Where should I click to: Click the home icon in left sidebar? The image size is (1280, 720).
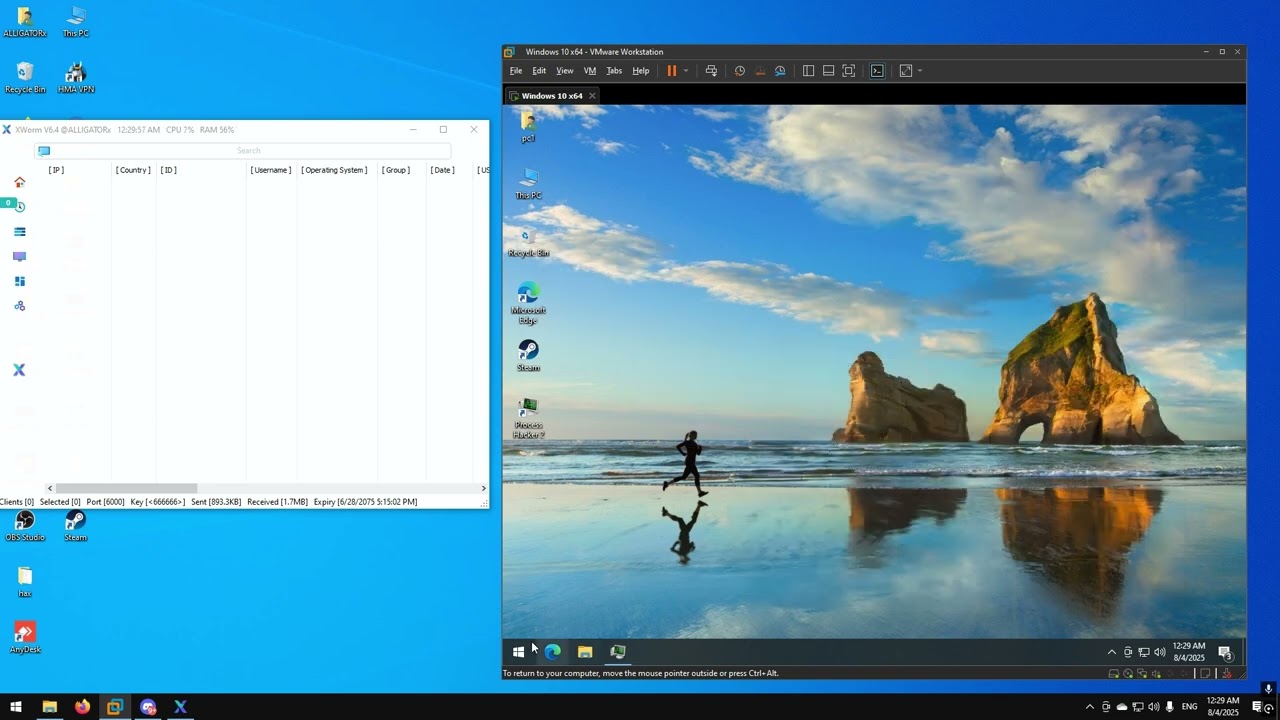click(19, 182)
